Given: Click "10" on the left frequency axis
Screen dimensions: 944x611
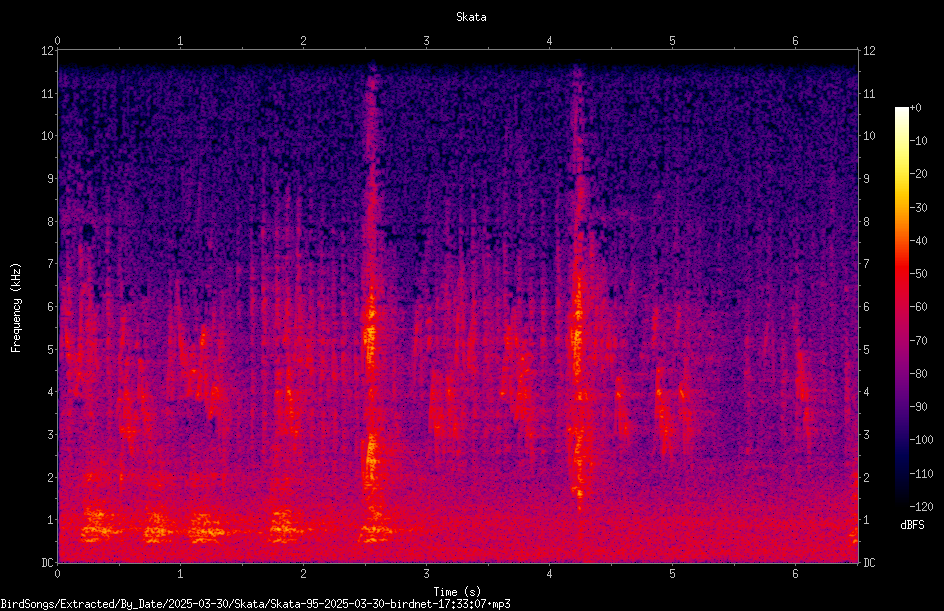Looking at the screenshot, I should tap(47, 135).
